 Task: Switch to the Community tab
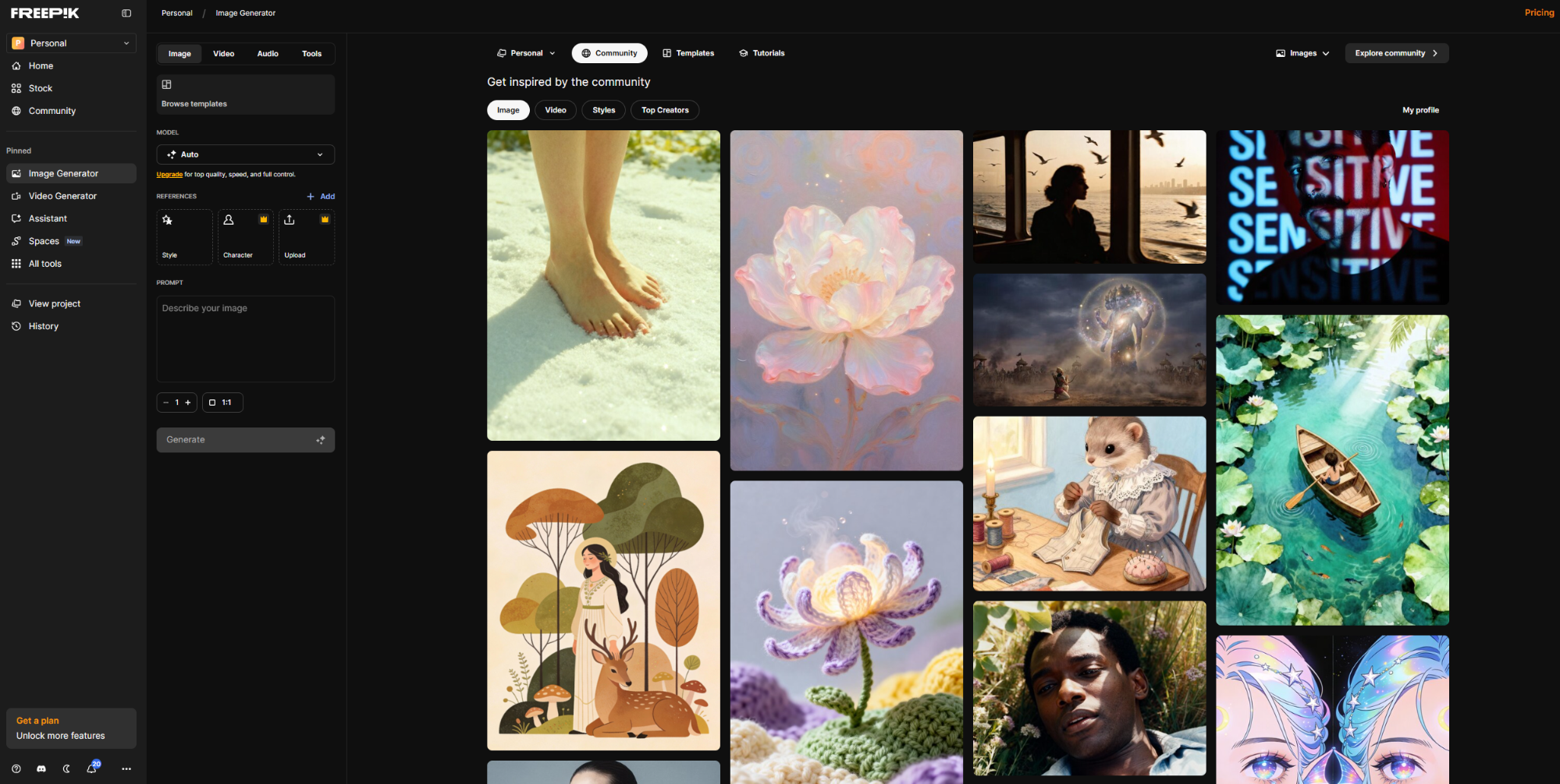609,52
